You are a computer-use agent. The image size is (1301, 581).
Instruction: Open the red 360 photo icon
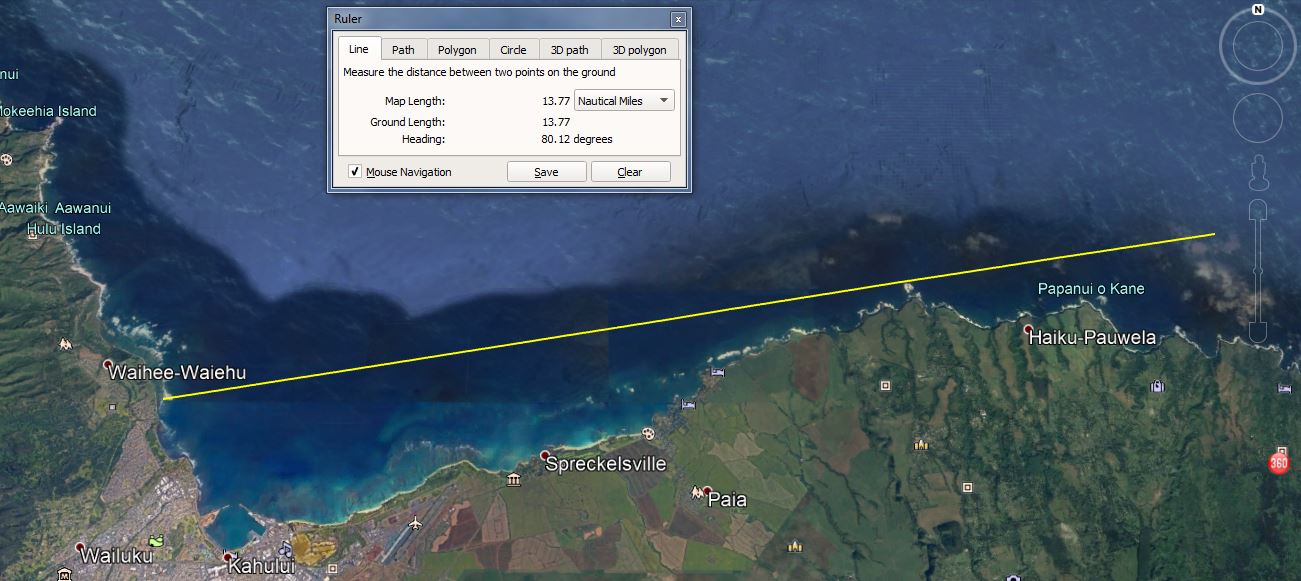(1277, 462)
